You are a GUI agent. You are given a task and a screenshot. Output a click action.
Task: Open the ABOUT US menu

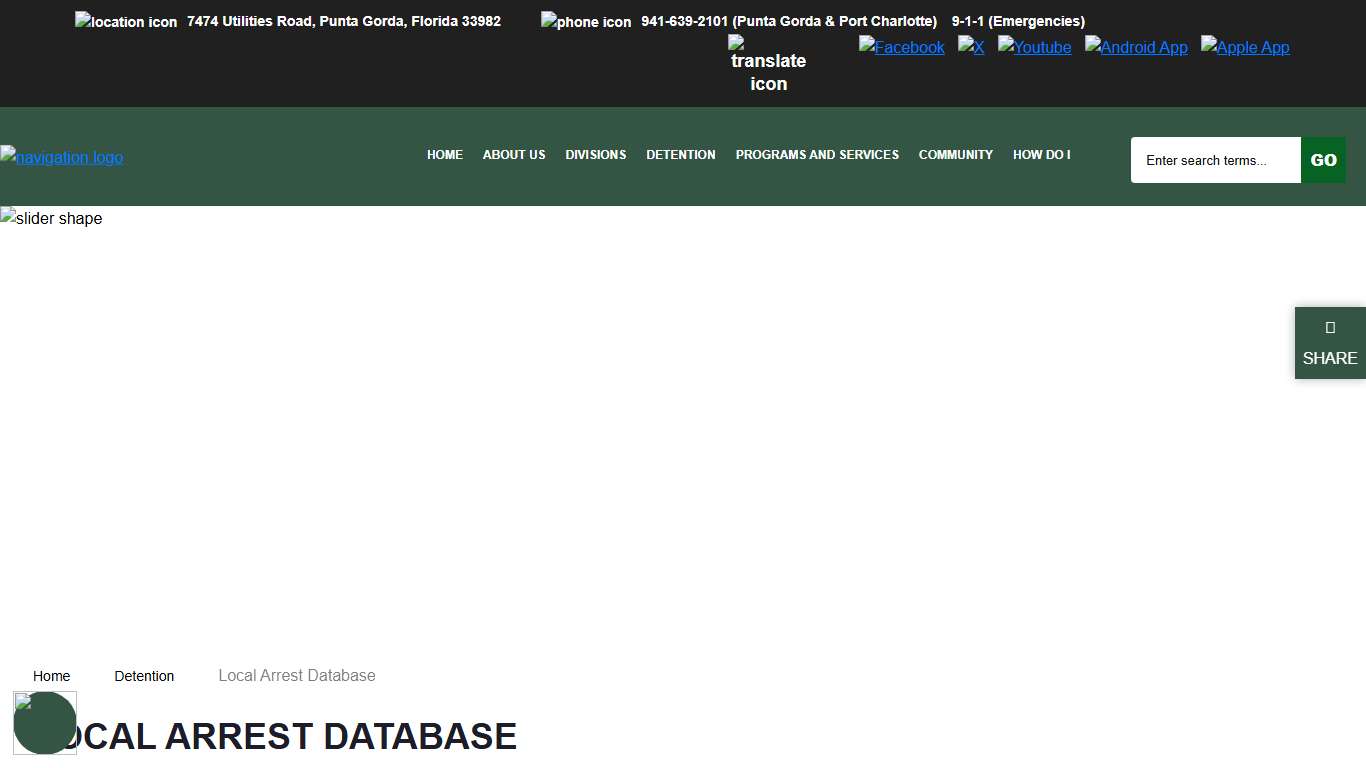coord(514,155)
